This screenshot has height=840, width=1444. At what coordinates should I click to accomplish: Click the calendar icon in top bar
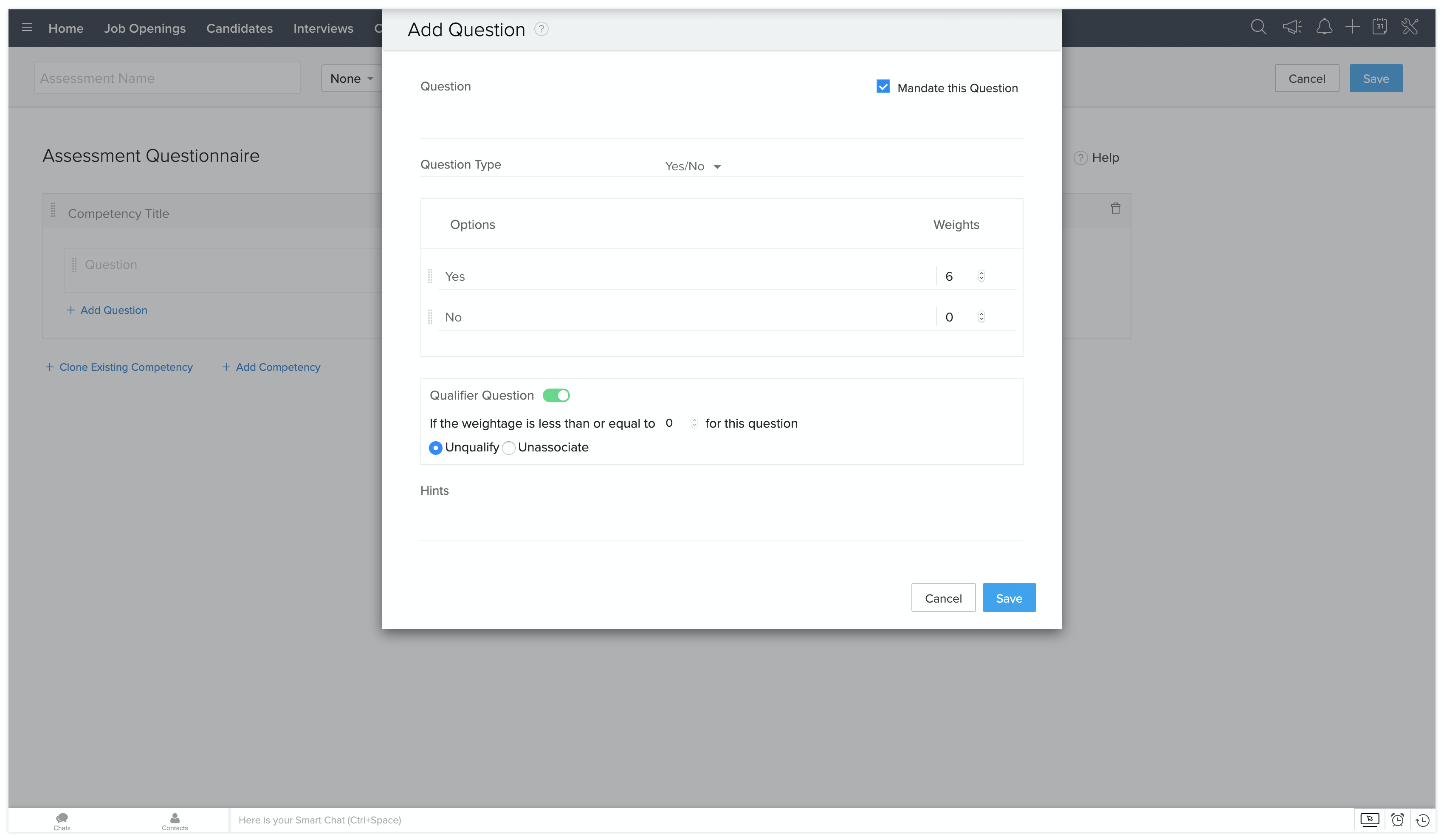tap(1379, 27)
